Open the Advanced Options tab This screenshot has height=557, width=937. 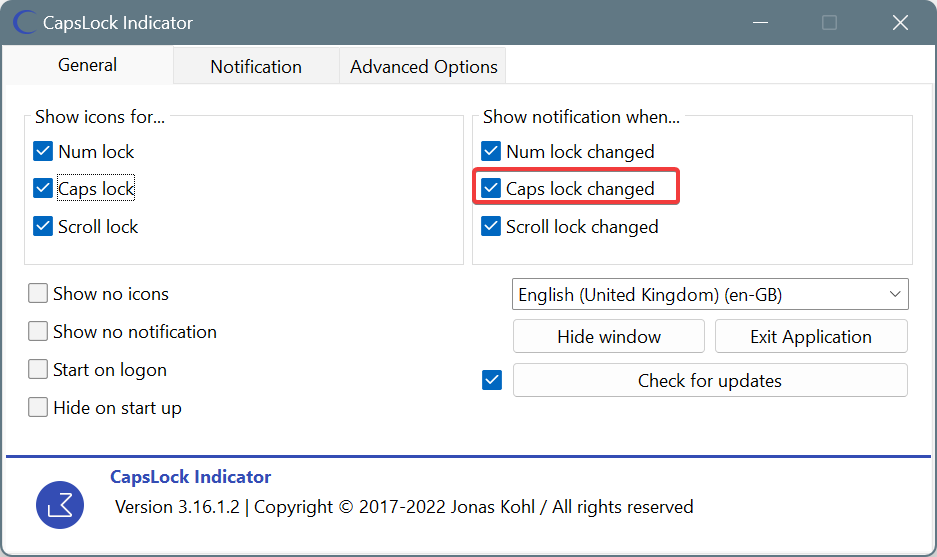click(x=423, y=66)
